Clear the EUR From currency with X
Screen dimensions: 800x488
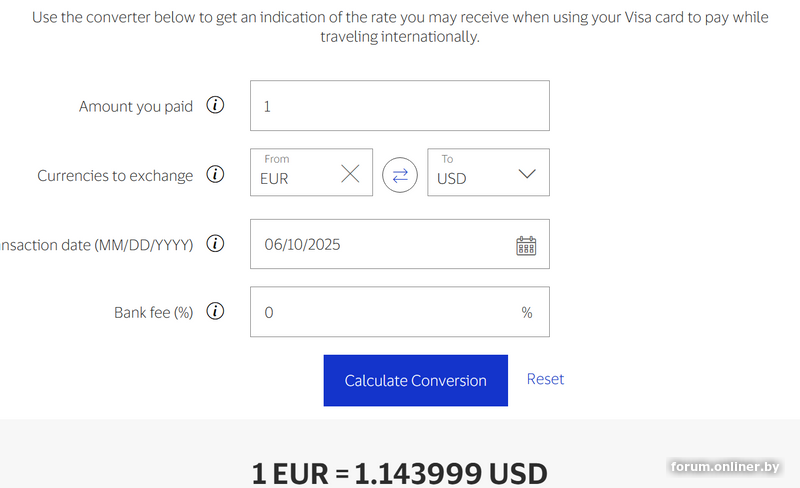point(350,174)
